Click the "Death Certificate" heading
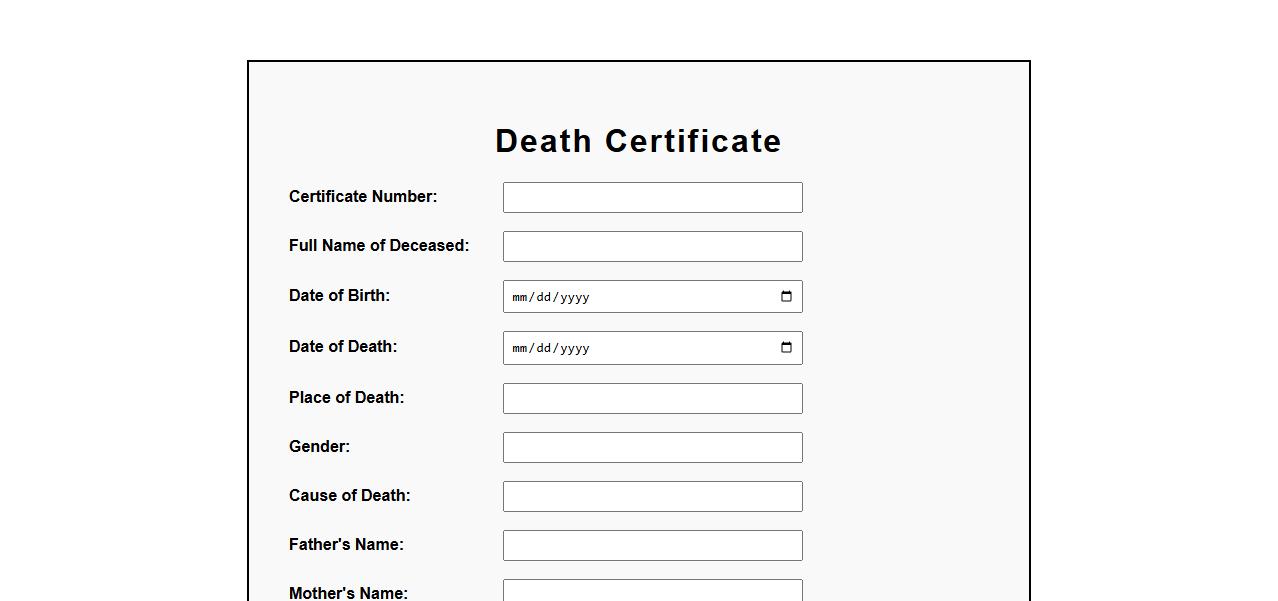This screenshot has height=601, width=1278. (x=638, y=141)
